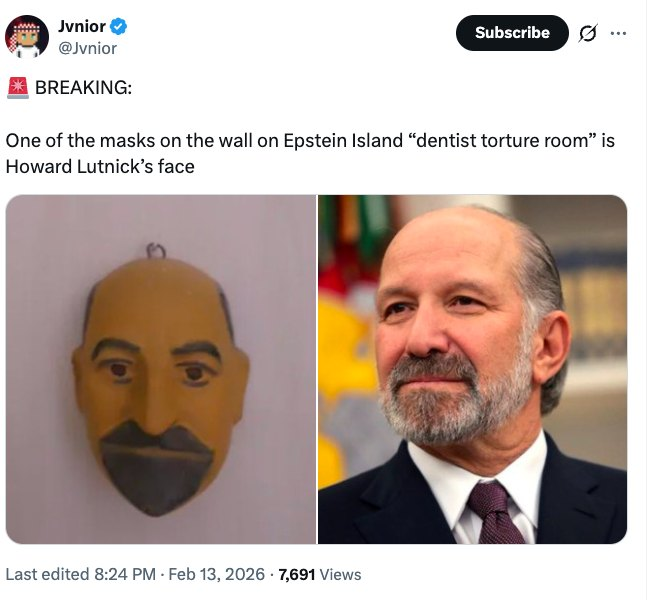The width and height of the screenshot is (664, 600).
Task: Click the Jvnior profile avatar
Action: pos(27,36)
